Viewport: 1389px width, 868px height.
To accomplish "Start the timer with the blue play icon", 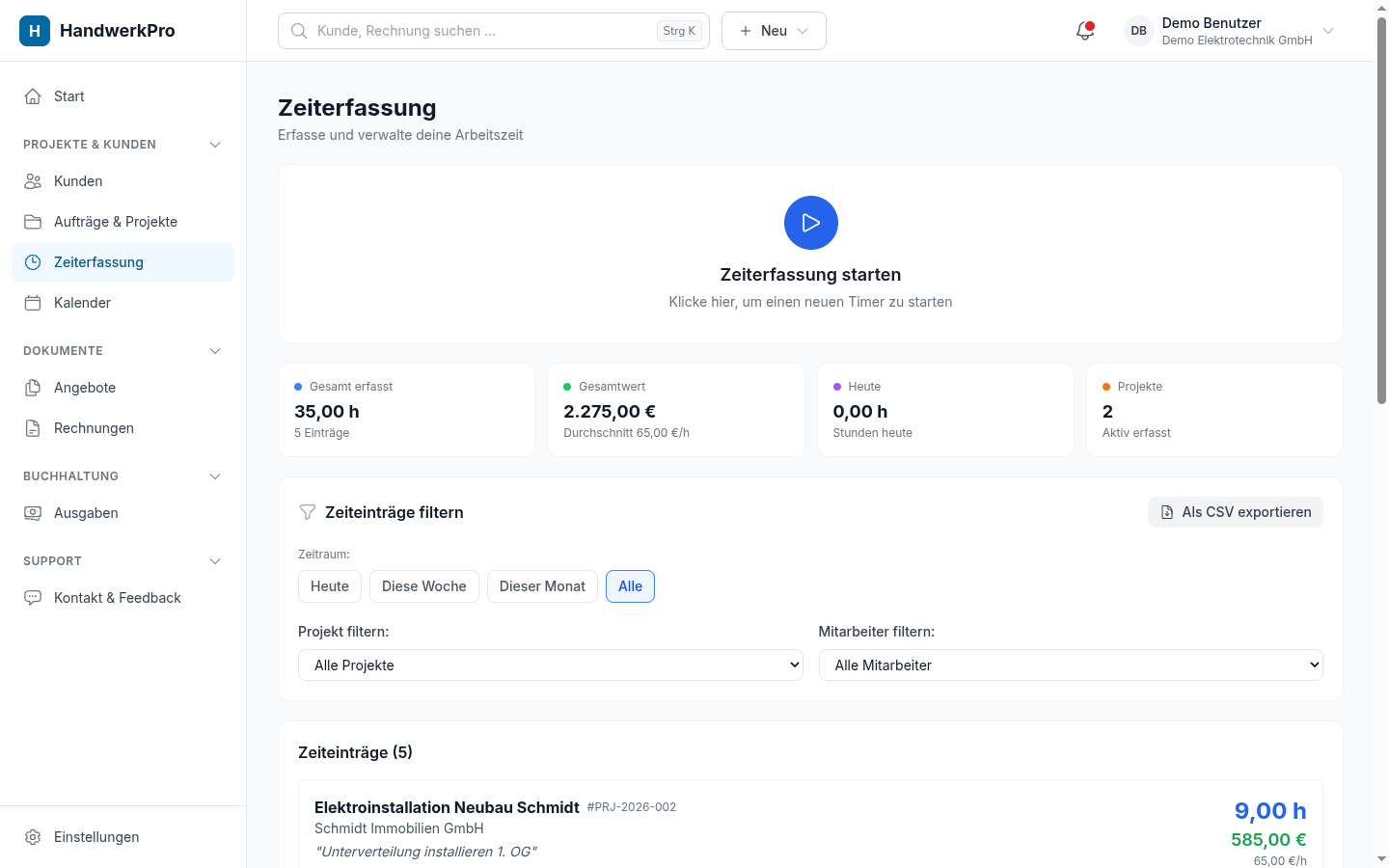I will tap(810, 223).
